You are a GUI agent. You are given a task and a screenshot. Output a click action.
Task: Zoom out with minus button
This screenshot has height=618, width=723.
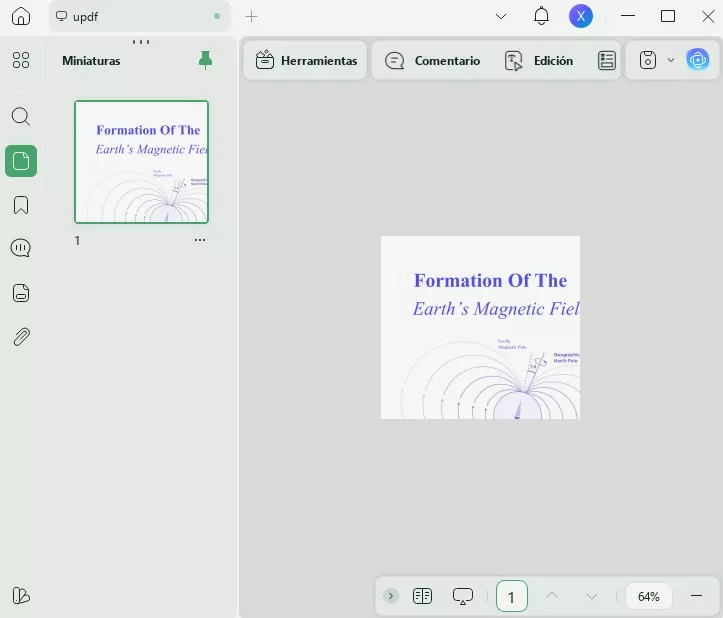pos(696,596)
